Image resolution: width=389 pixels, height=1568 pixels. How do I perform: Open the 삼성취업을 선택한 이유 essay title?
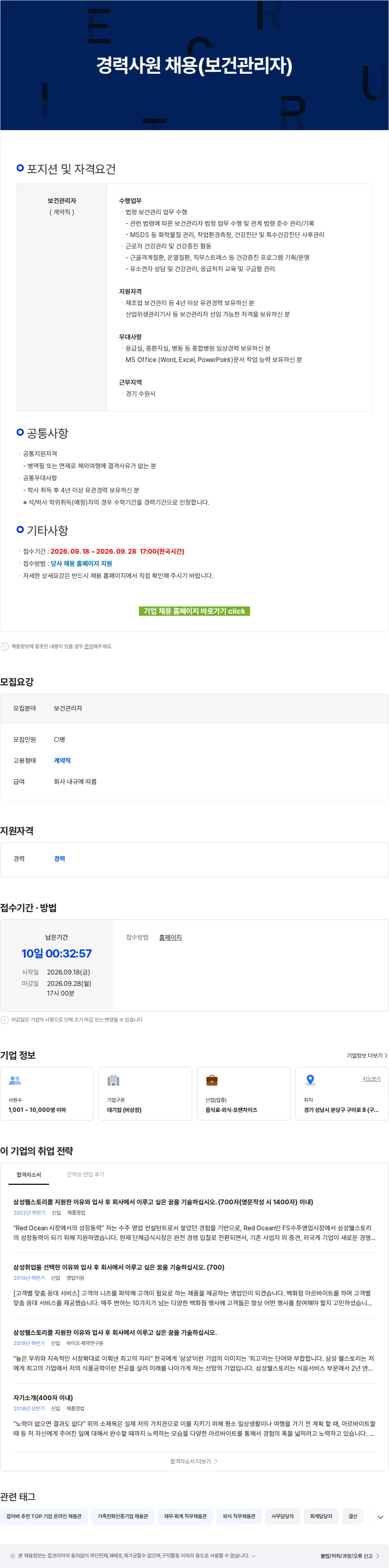pyautogui.click(x=119, y=1267)
